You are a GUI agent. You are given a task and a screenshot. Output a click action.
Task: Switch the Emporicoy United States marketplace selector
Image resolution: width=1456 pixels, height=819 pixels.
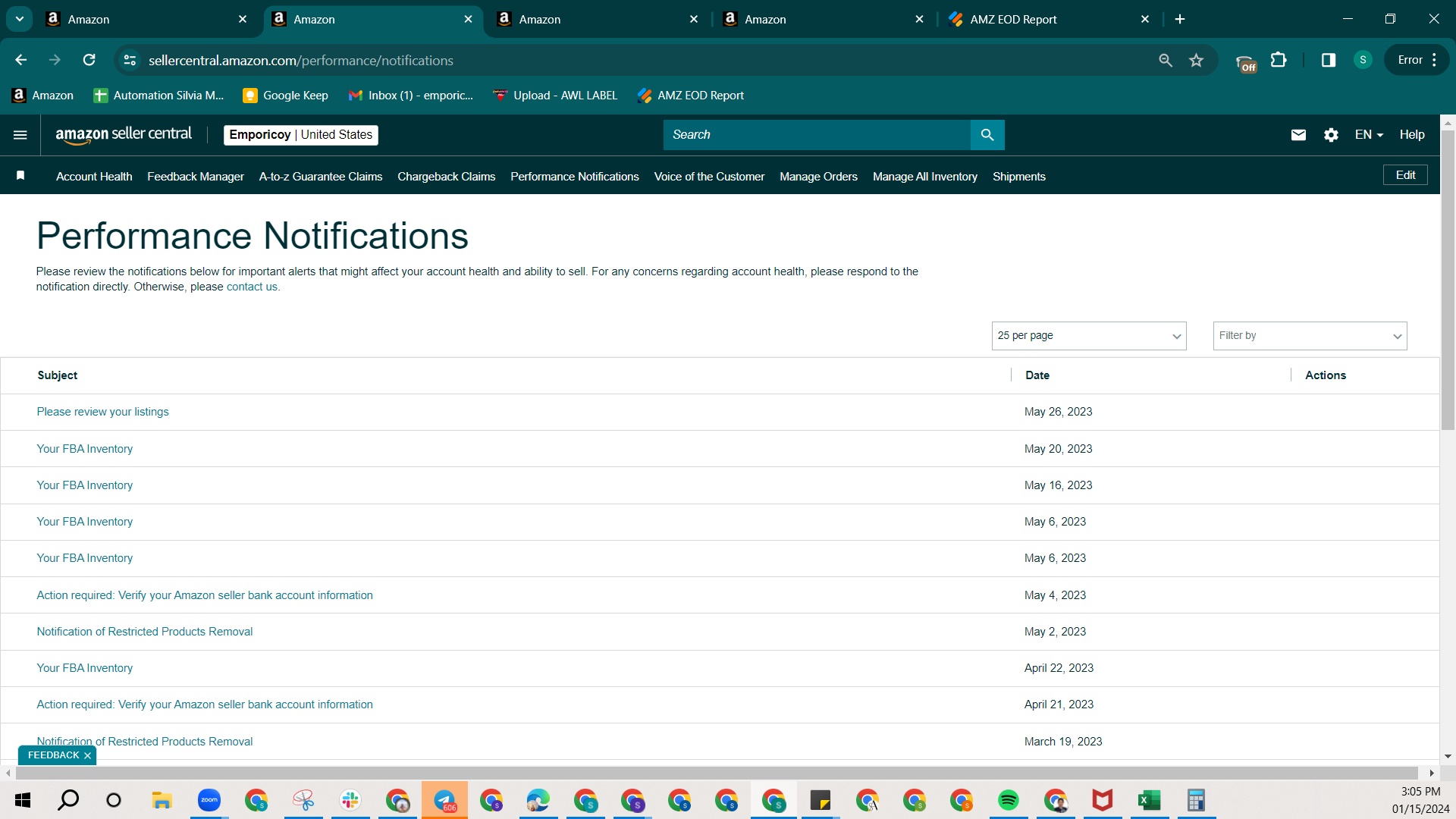click(x=301, y=135)
